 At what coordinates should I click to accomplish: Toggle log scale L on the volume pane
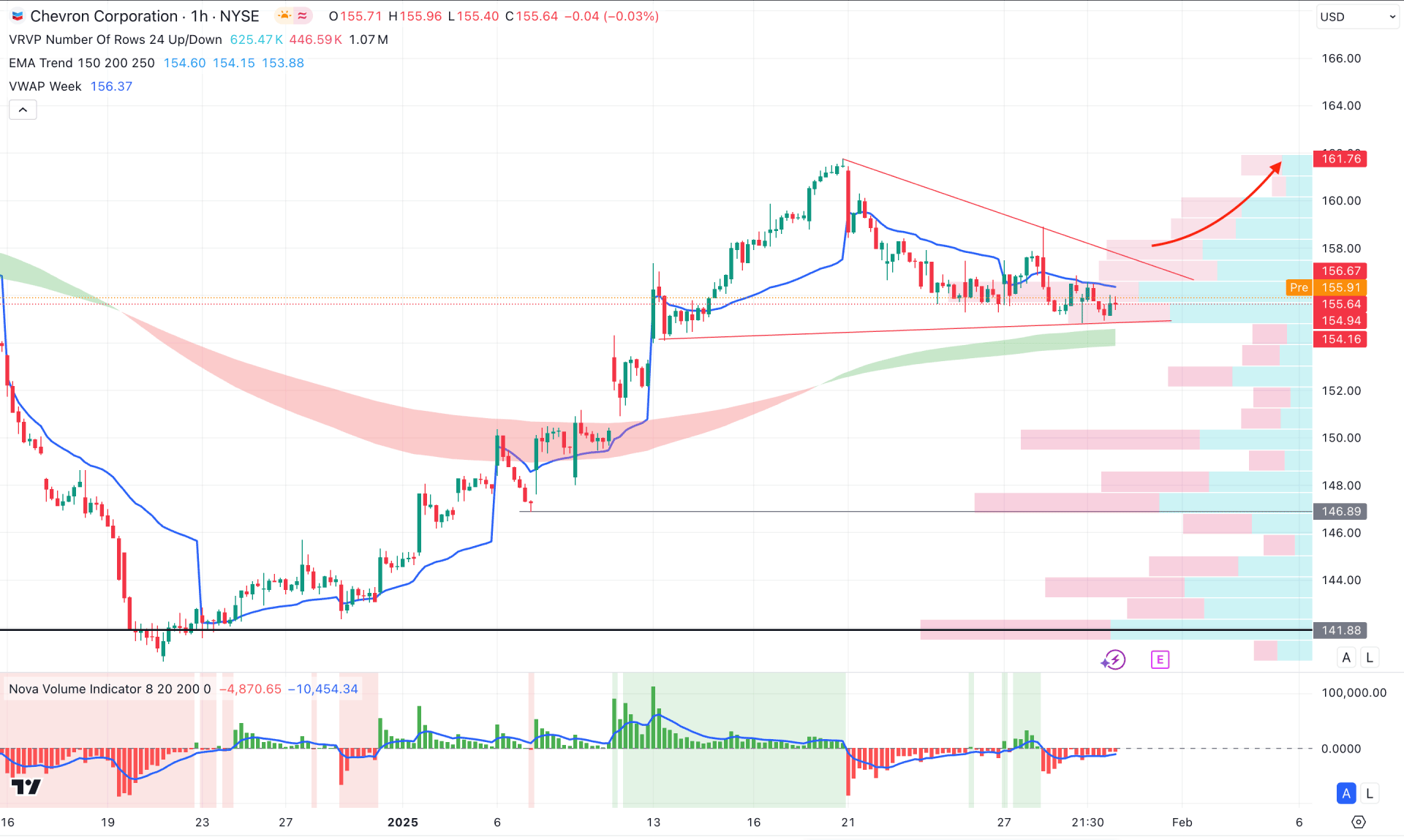[1370, 793]
